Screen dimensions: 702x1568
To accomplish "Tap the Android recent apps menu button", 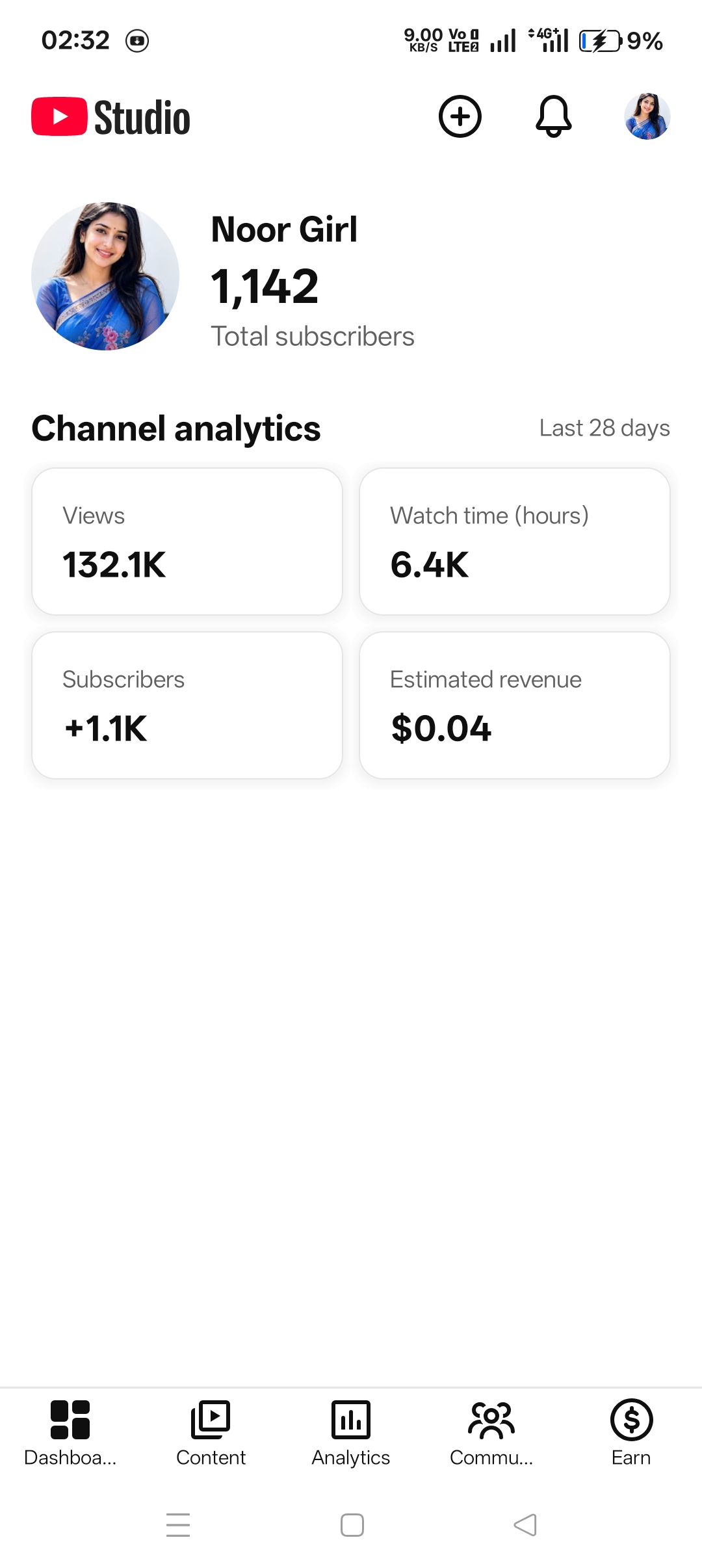I will pyautogui.click(x=178, y=1525).
